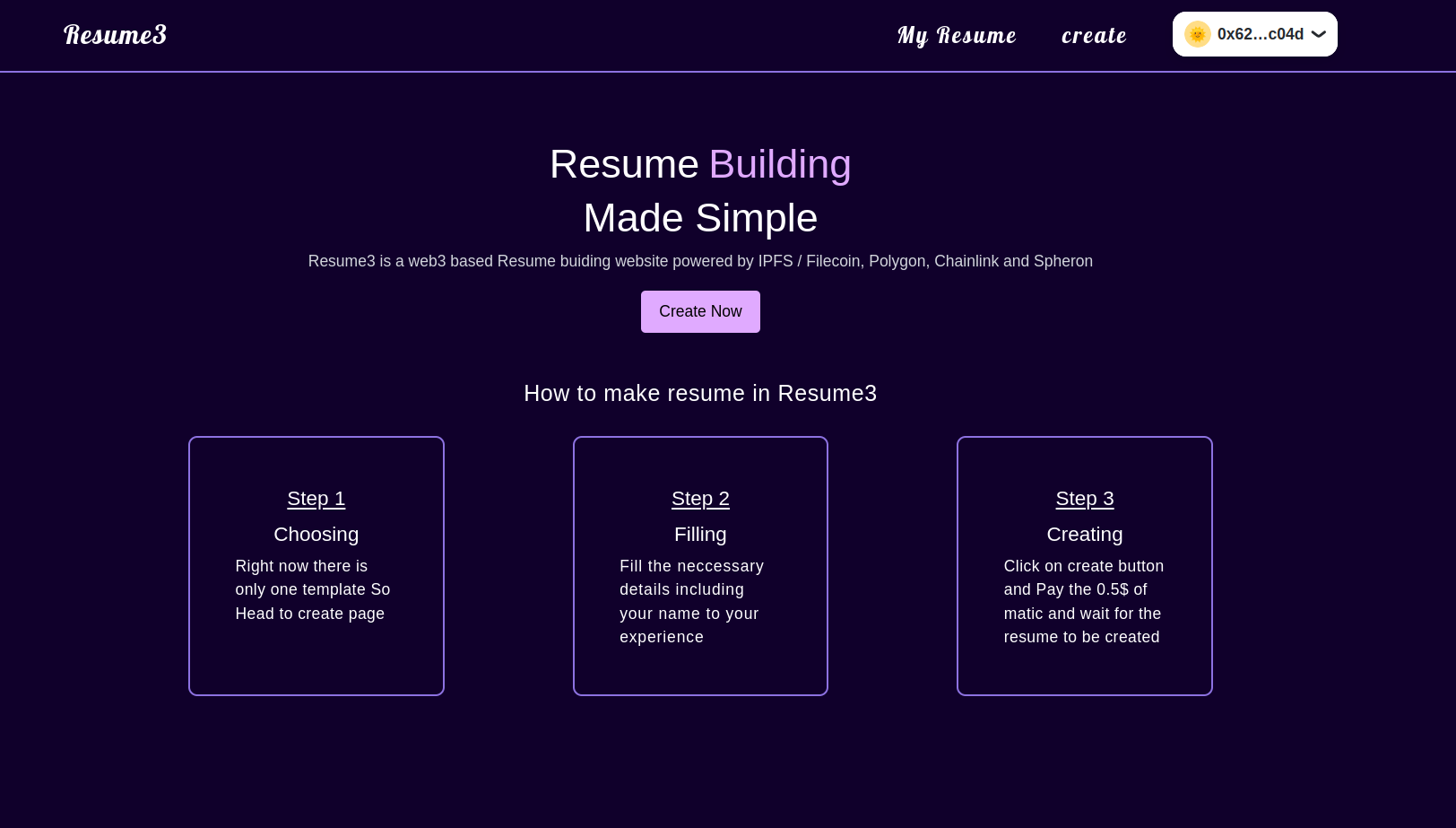Open the My Resume page
This screenshot has height=828, width=1456.
pos(957,35)
